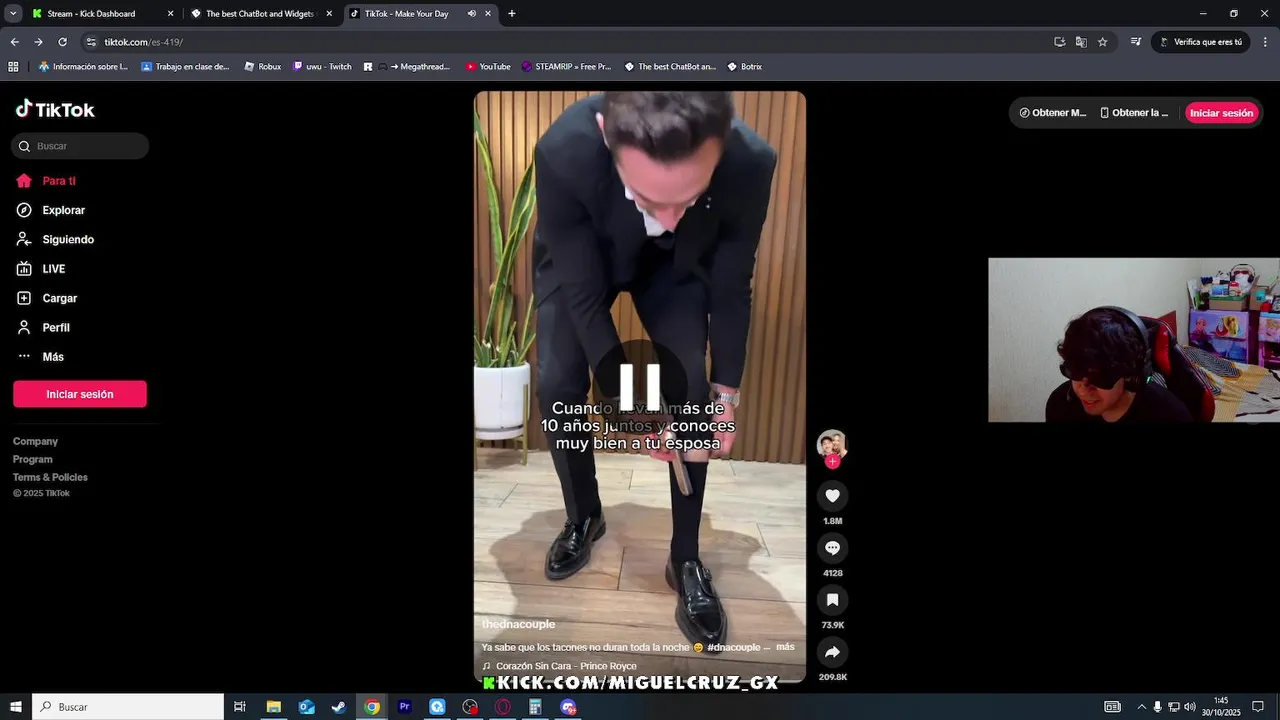The height and width of the screenshot is (720, 1280).
Task: Expand the Program footer section
Action: pyautogui.click(x=32, y=459)
